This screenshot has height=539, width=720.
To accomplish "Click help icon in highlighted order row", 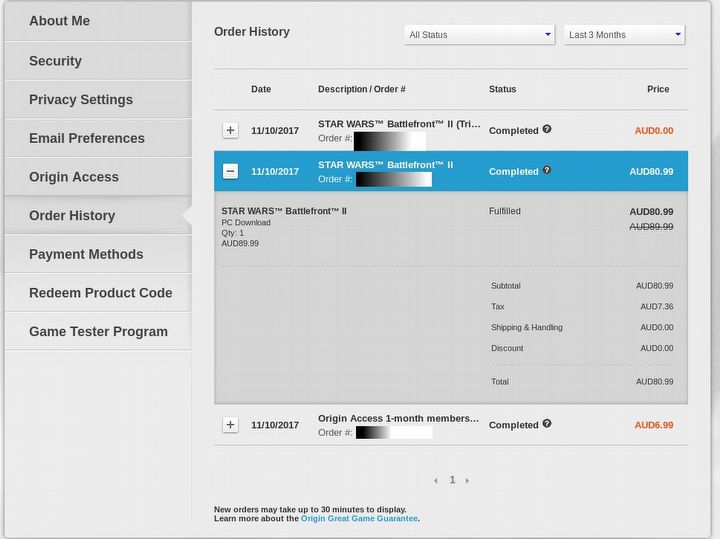I will point(547,171).
